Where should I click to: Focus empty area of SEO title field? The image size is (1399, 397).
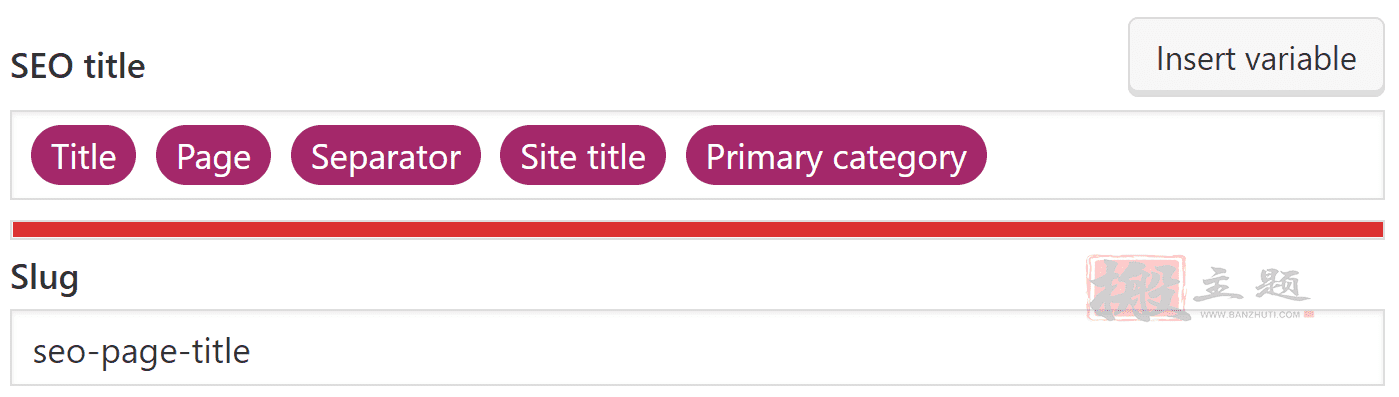click(x=1185, y=156)
